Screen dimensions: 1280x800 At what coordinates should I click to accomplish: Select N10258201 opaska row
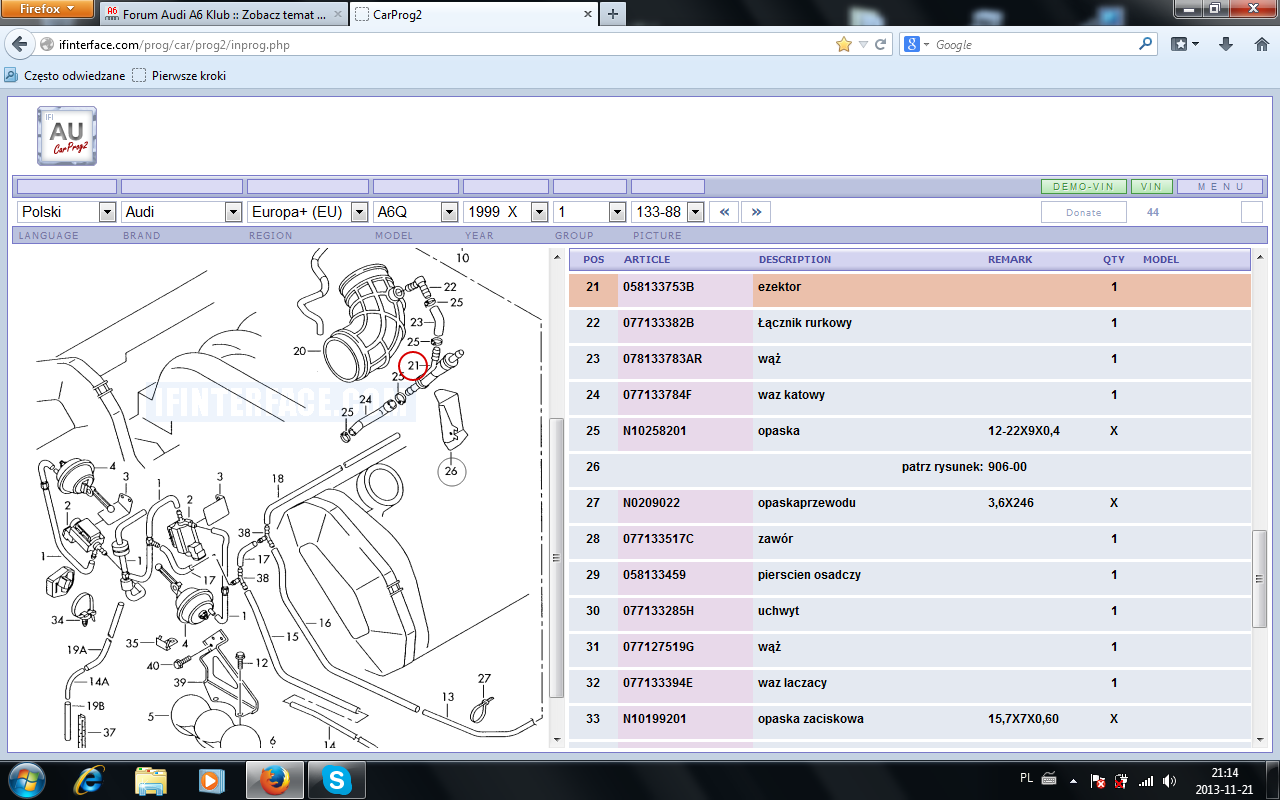coord(910,432)
